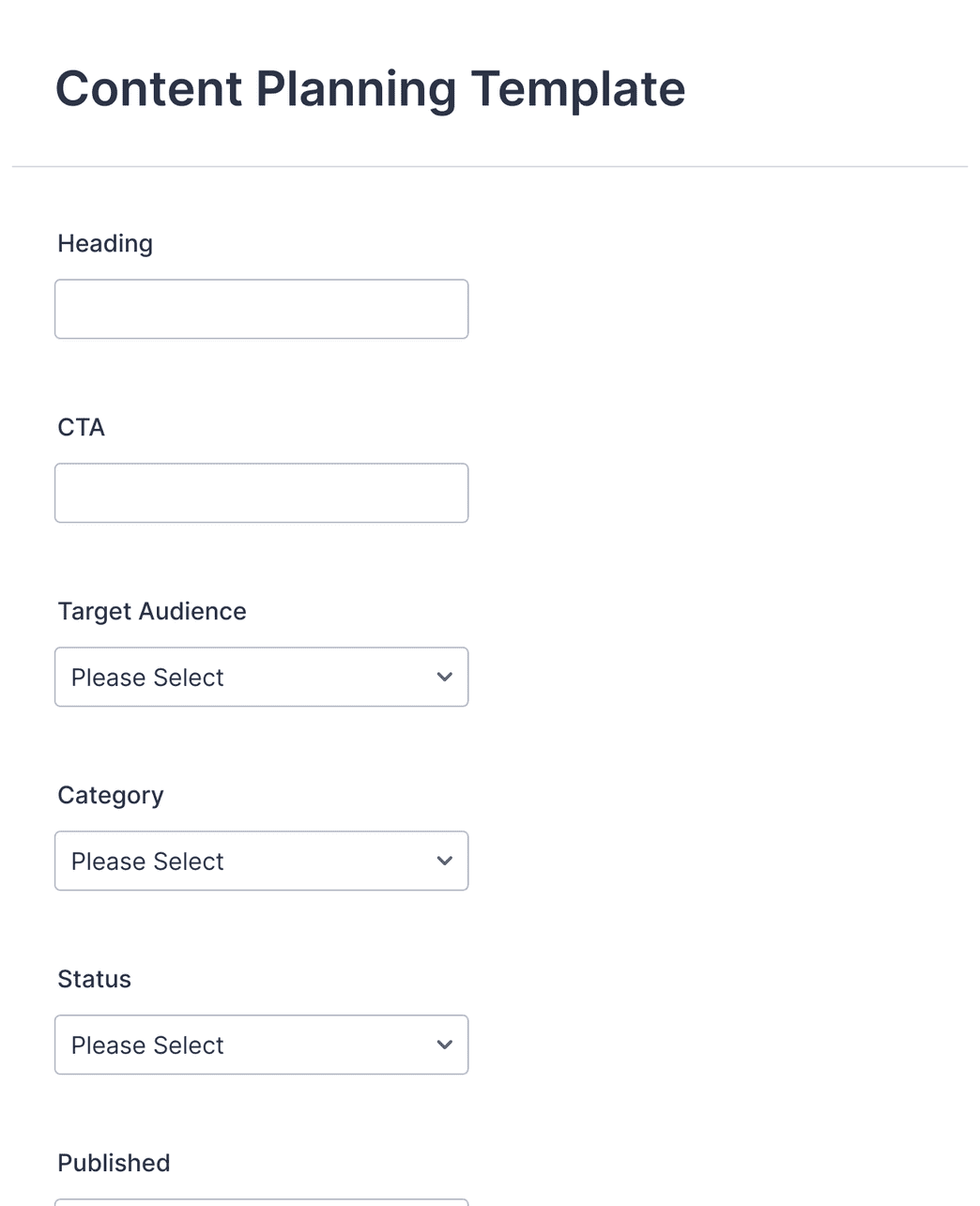Click the divider line under the title

490,165
